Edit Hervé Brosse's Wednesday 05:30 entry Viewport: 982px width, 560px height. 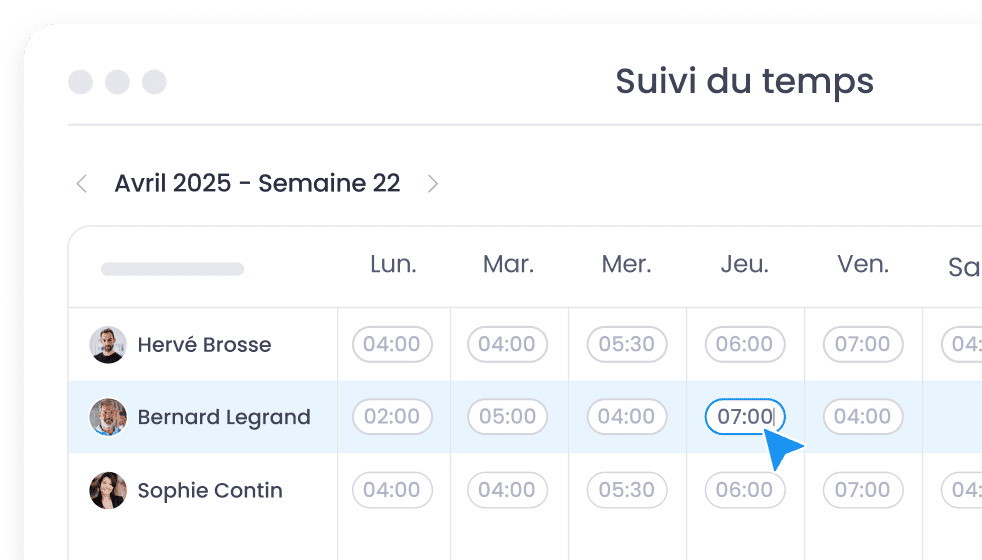point(626,345)
